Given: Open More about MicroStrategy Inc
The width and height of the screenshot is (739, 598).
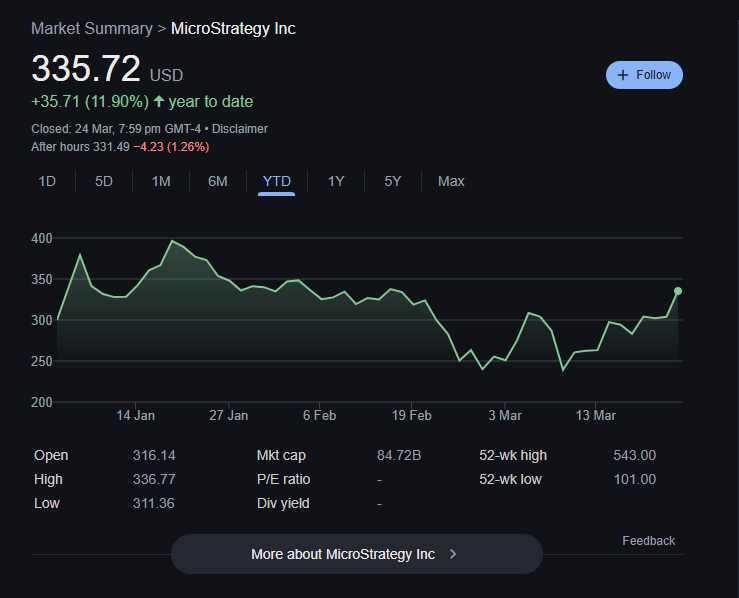Looking at the screenshot, I should click(357, 554).
